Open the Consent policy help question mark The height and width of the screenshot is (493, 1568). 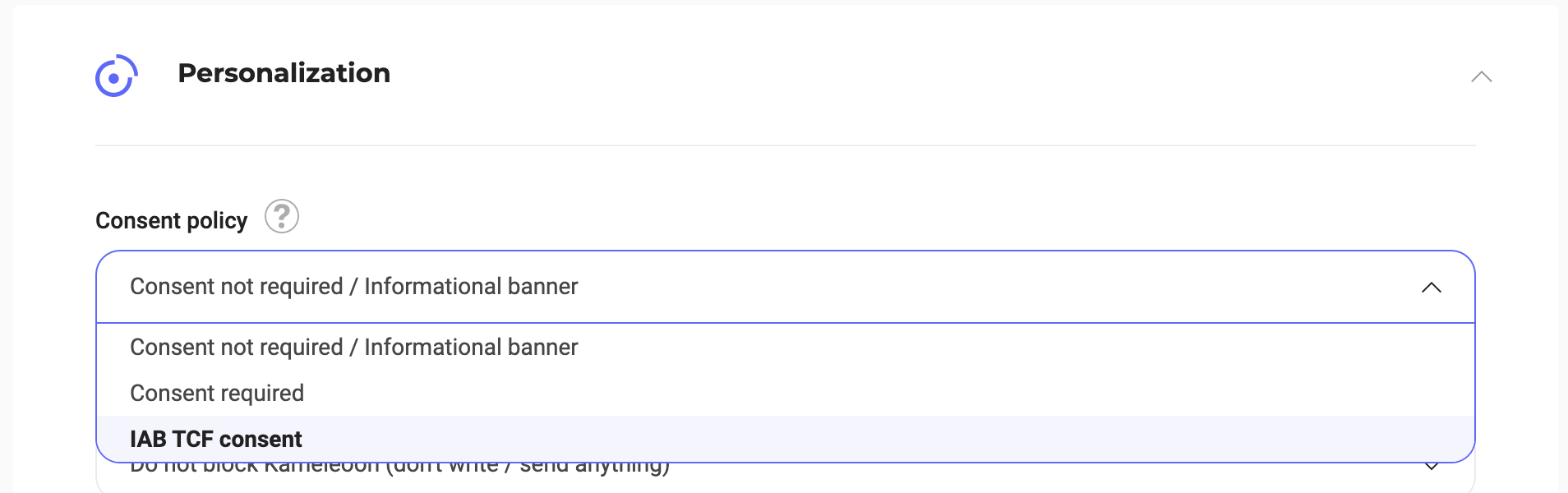click(281, 217)
